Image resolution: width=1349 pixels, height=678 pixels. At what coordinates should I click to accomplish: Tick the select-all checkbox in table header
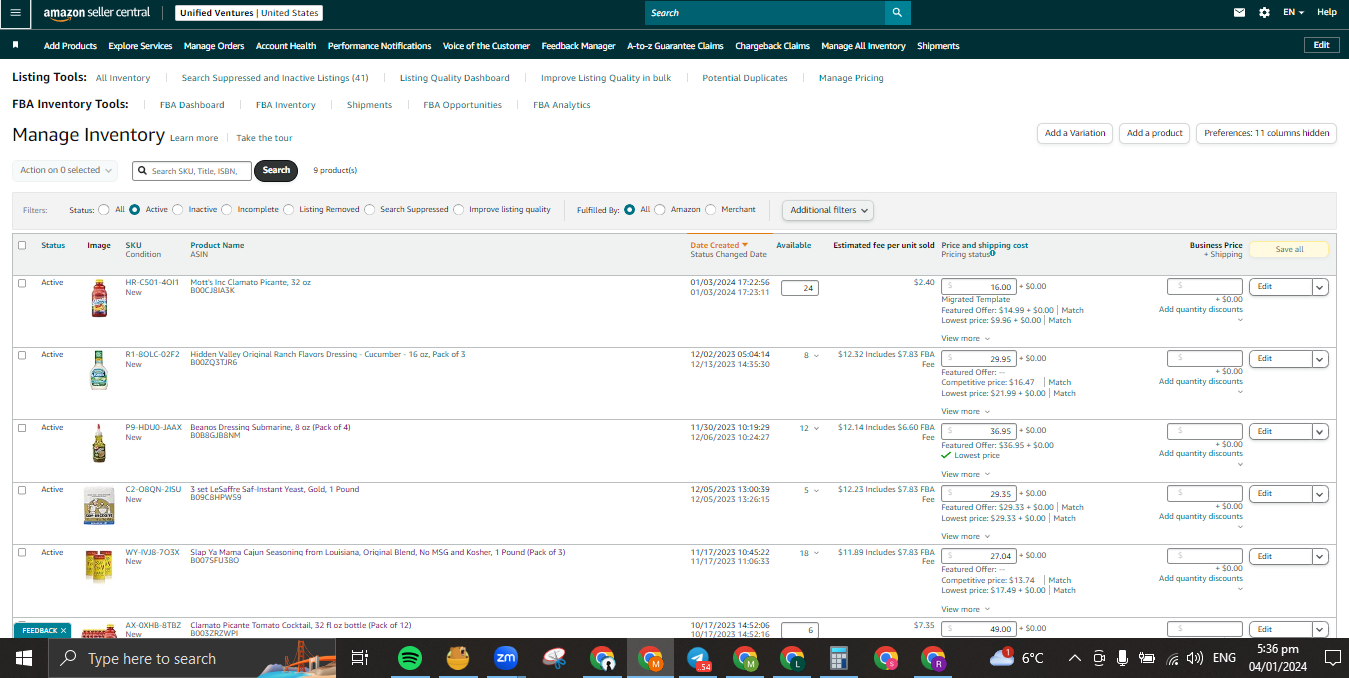click(x=22, y=245)
